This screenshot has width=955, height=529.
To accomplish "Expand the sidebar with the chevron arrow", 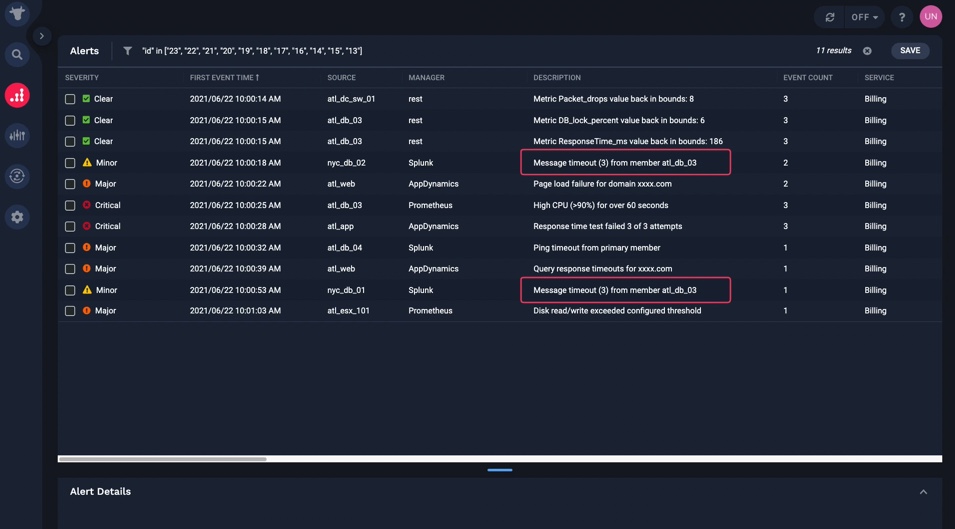I will point(41,36).
